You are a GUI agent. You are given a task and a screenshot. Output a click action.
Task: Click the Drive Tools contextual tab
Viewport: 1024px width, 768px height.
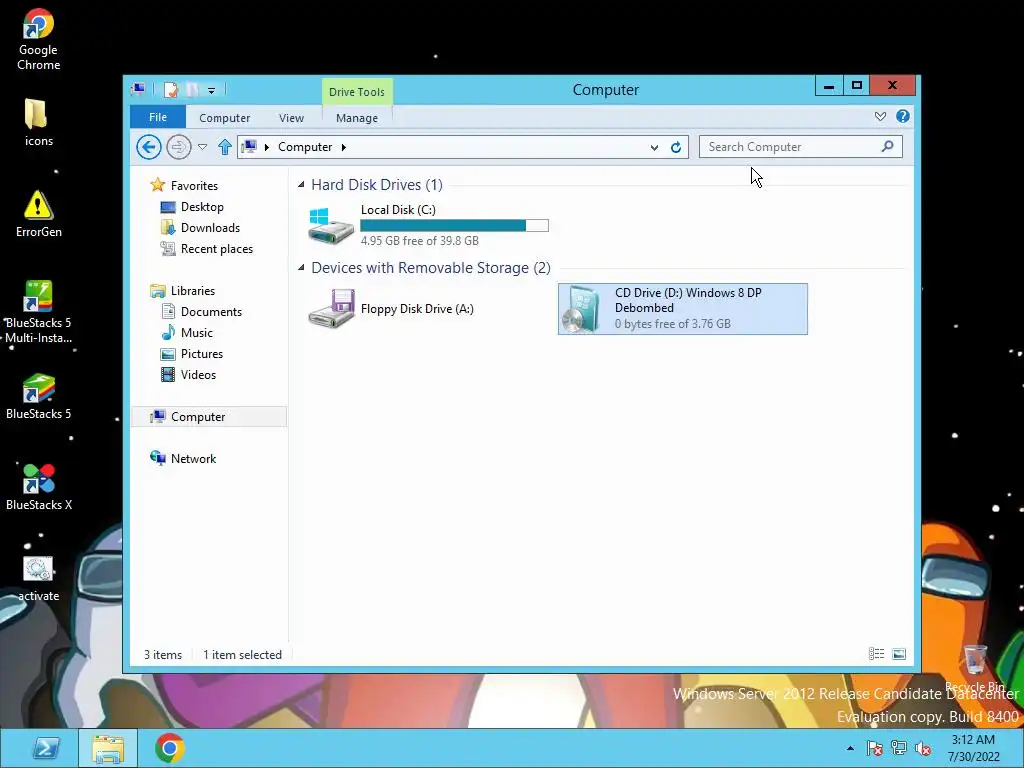[357, 91]
